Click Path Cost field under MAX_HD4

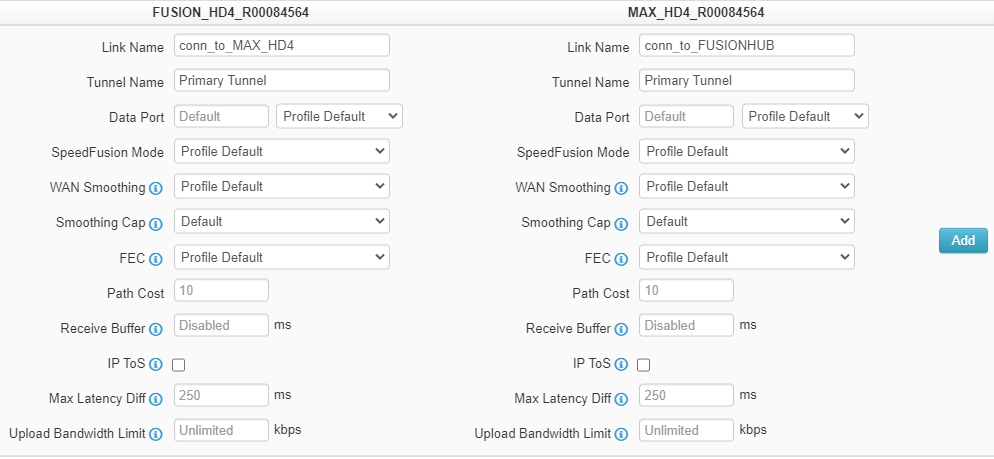686,290
